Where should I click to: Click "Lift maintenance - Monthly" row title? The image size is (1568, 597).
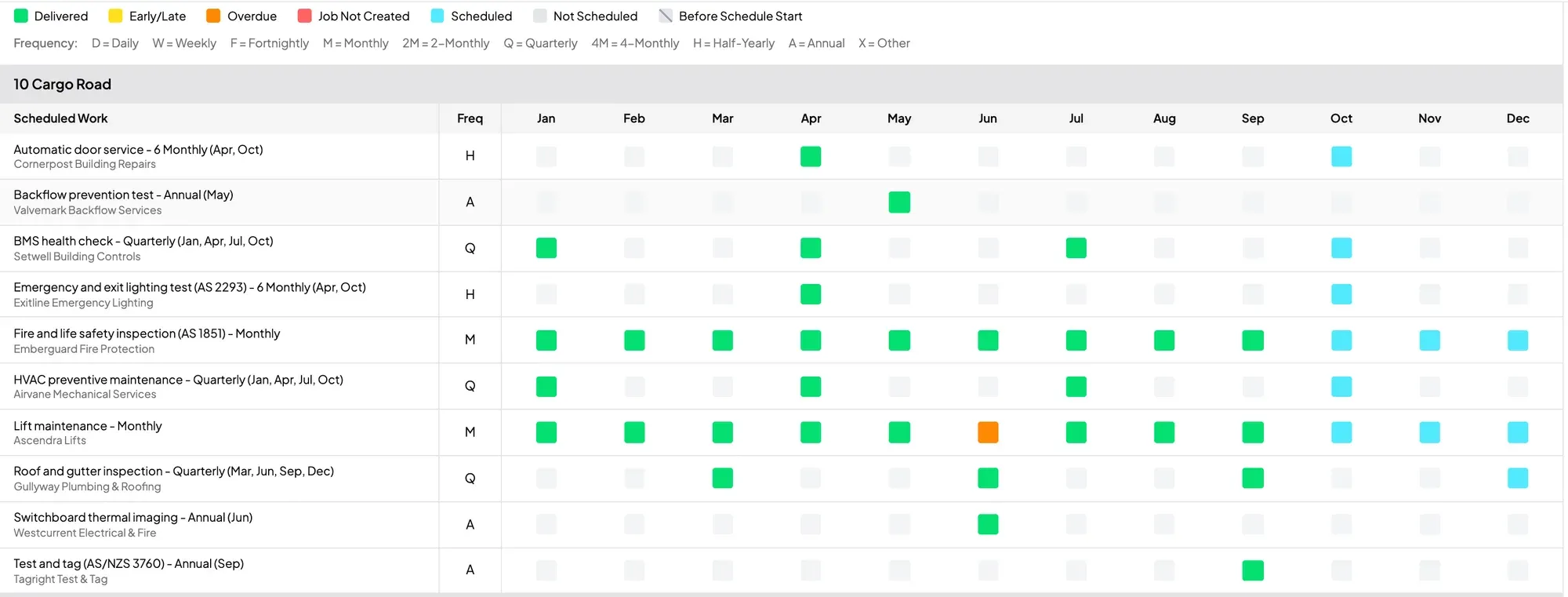pos(88,426)
